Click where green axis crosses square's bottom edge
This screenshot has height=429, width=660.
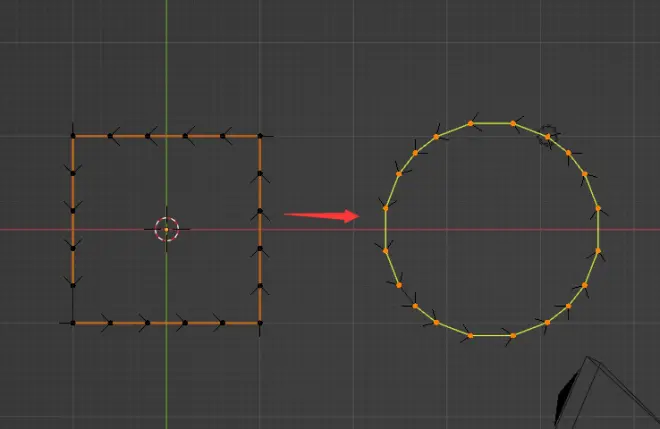167,323
